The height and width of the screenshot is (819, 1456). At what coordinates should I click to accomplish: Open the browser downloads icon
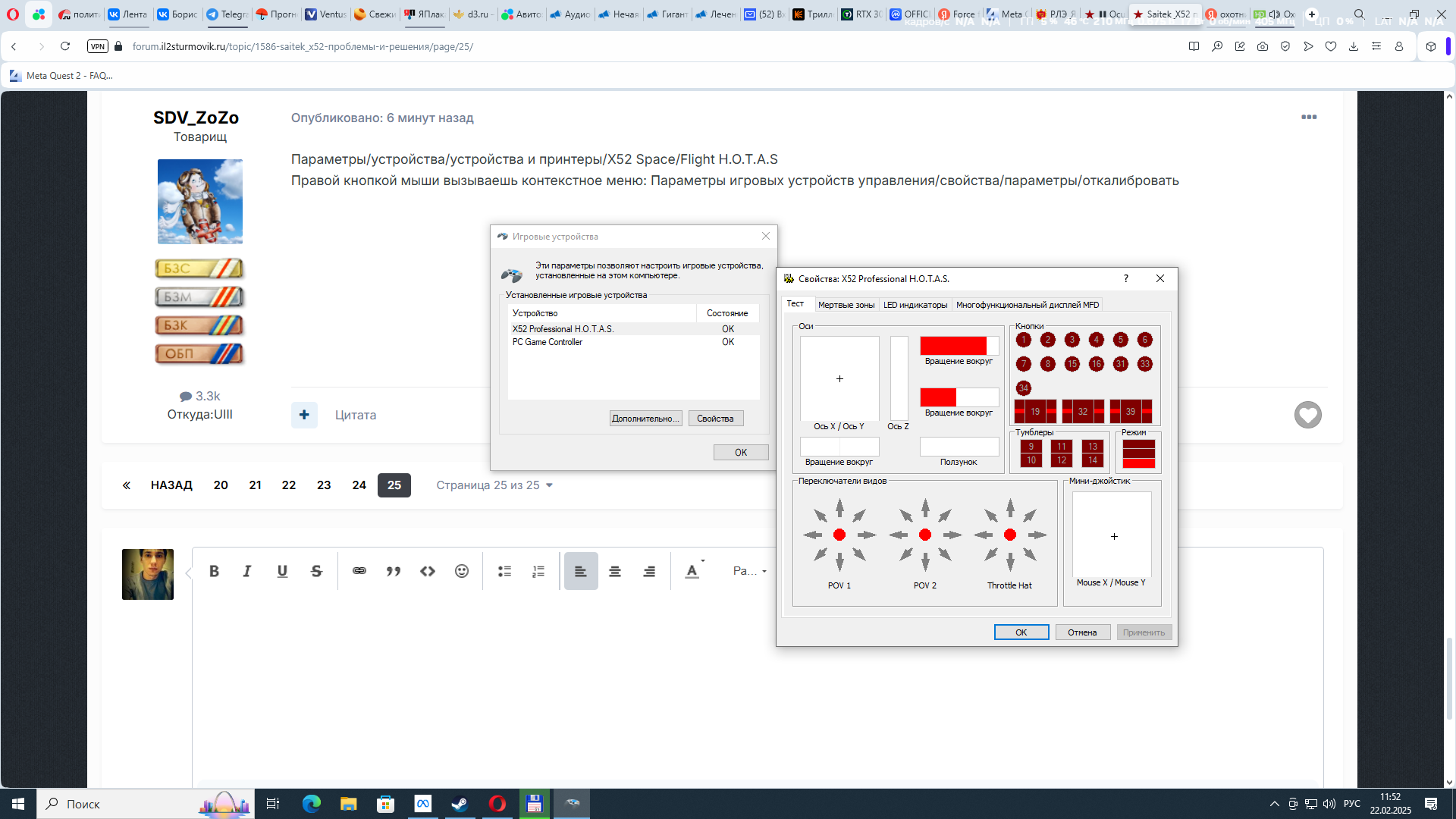[1354, 46]
